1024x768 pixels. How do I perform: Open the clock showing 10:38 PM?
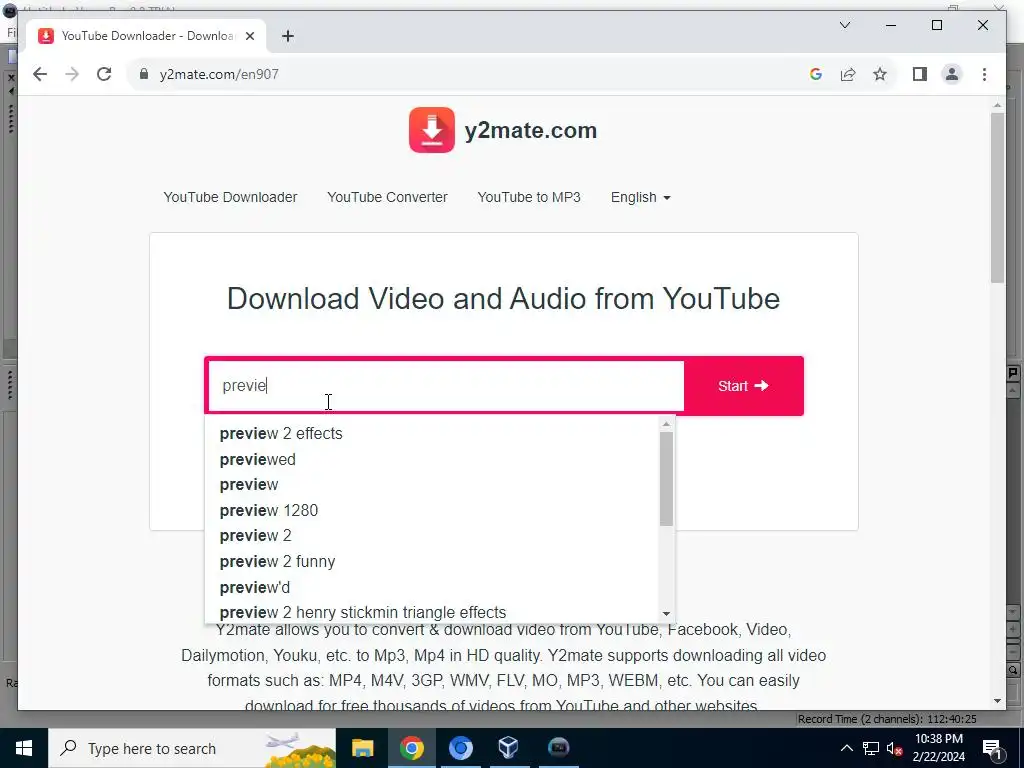tap(938, 748)
